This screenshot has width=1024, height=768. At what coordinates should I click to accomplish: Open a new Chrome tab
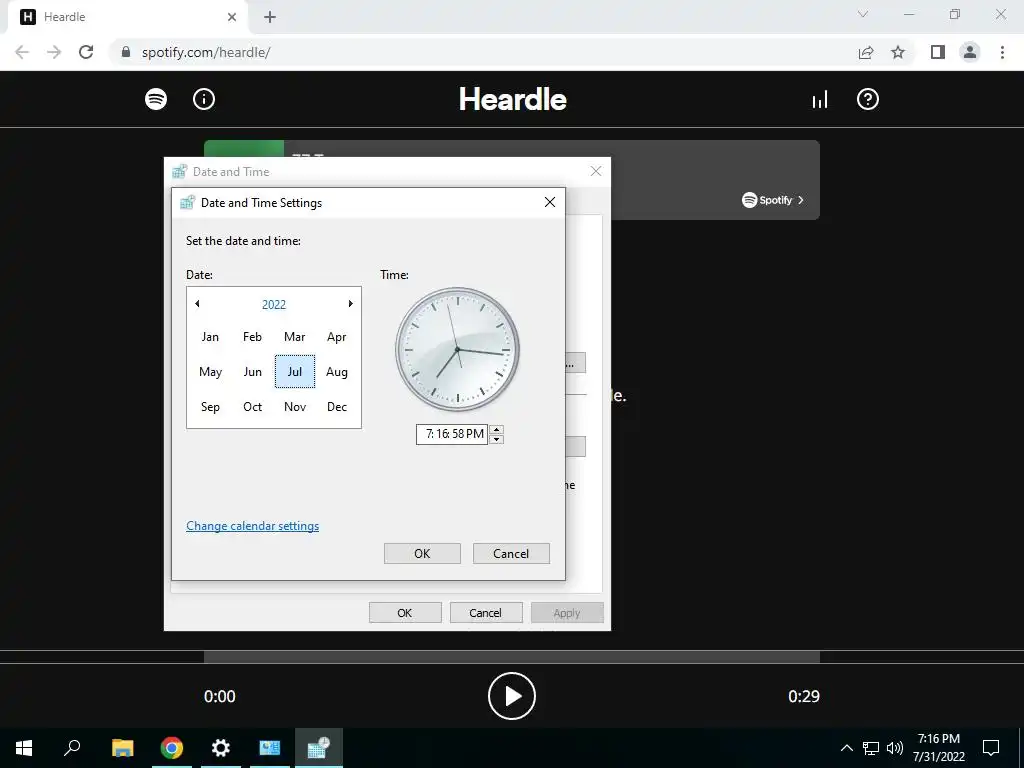pos(270,17)
